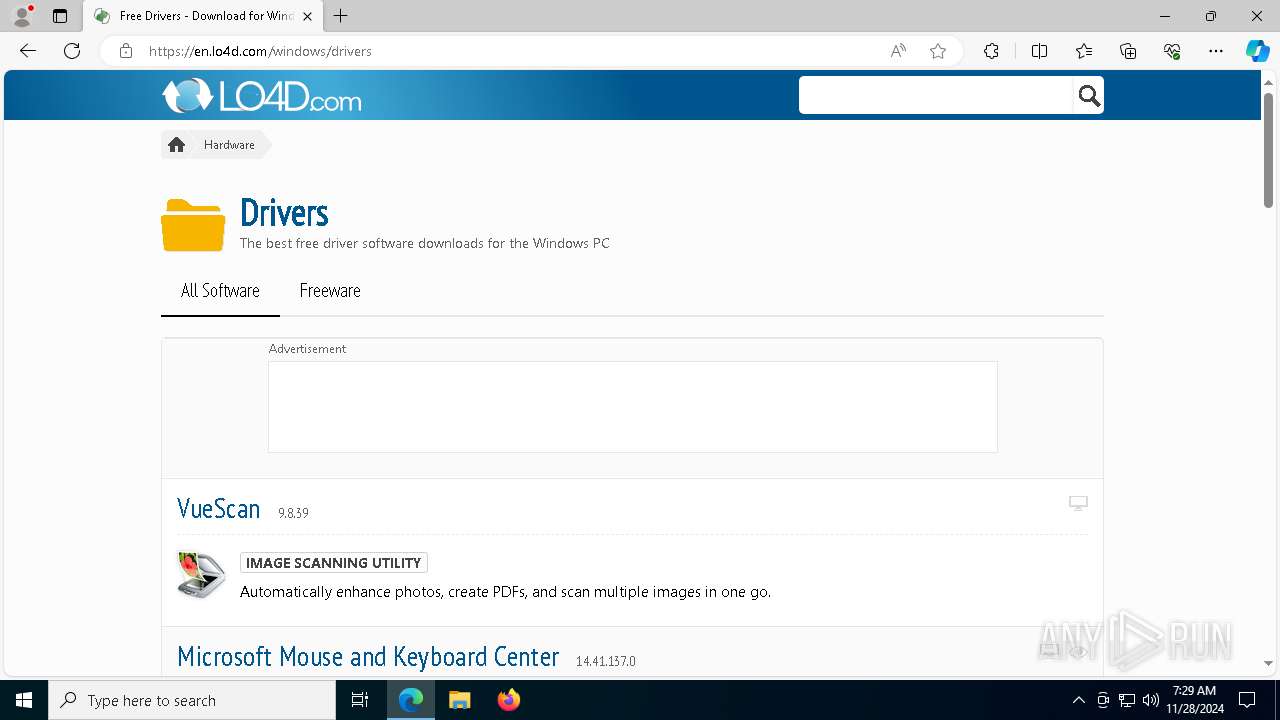Open Settings and more ellipsis menu
The width and height of the screenshot is (1280, 720).
point(1216,51)
